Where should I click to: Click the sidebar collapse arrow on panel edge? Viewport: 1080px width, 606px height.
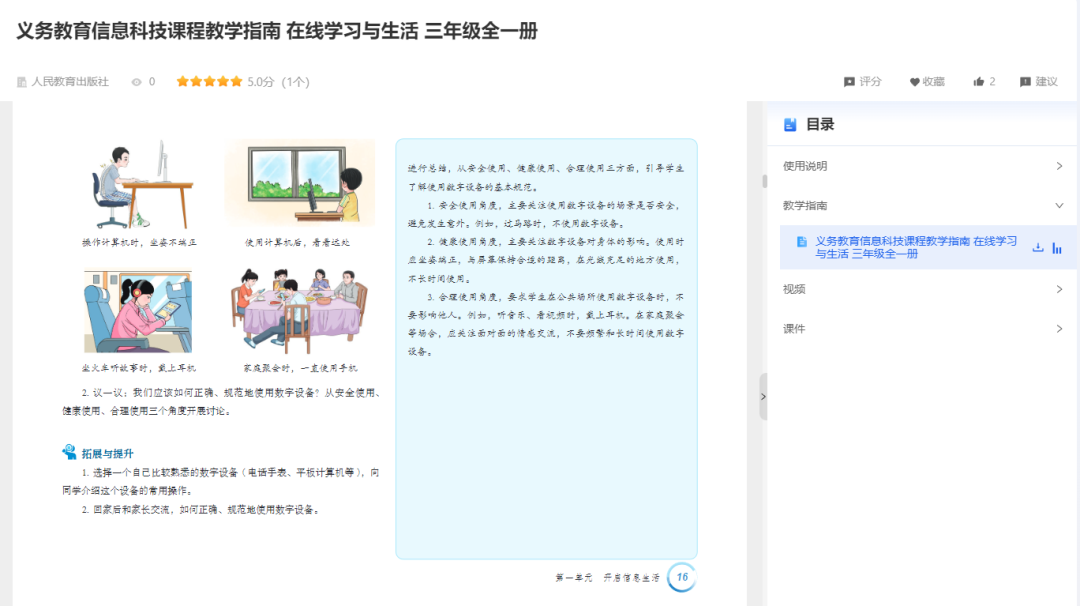click(x=761, y=396)
